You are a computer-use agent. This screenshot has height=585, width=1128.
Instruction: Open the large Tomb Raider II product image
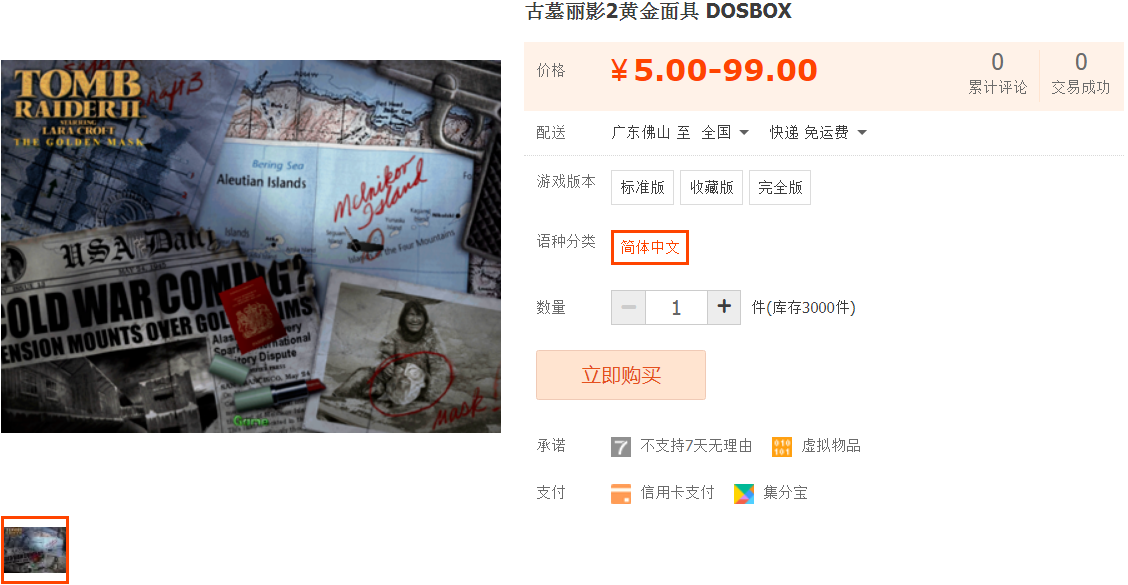251,246
